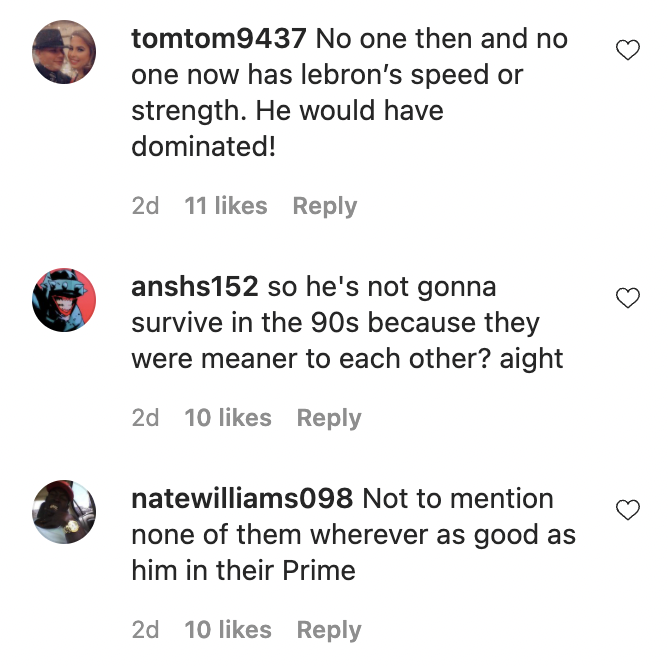Image resolution: width=668 pixels, height=666 pixels.
Task: Select the 2d timestamp below natewilliams098's comment
Action: 145,630
